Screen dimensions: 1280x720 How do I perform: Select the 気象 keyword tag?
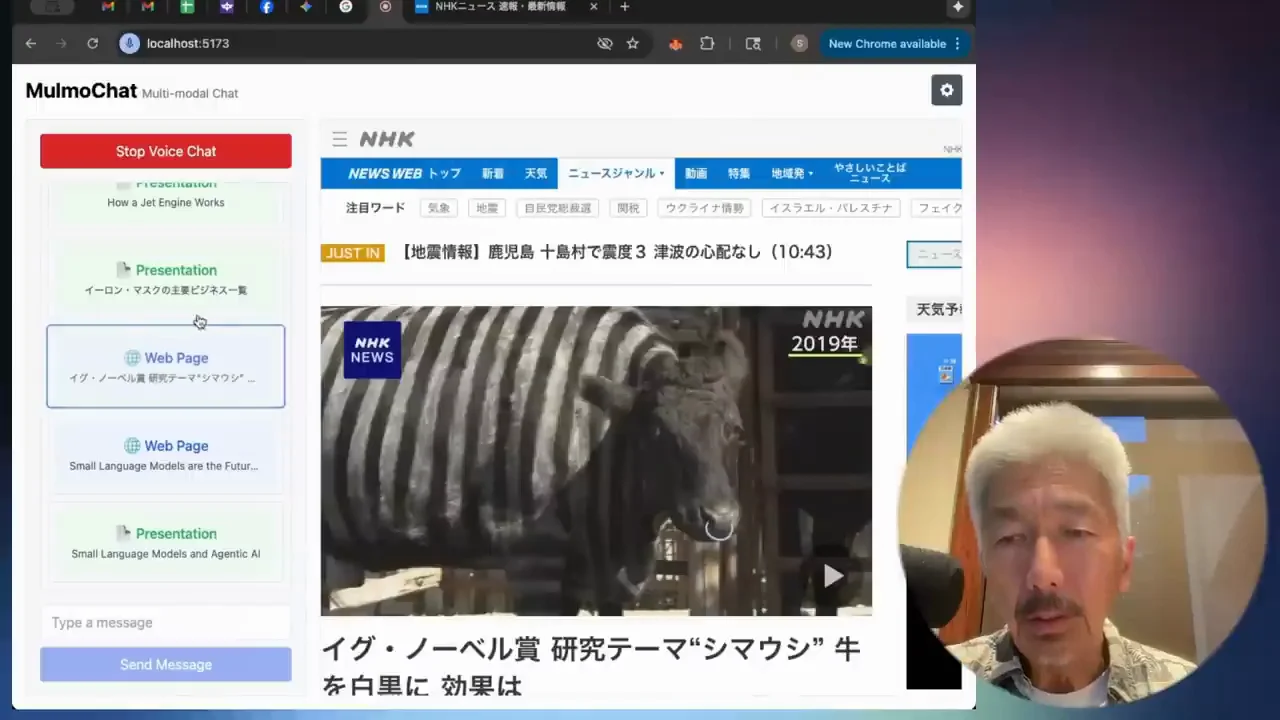pyautogui.click(x=439, y=208)
